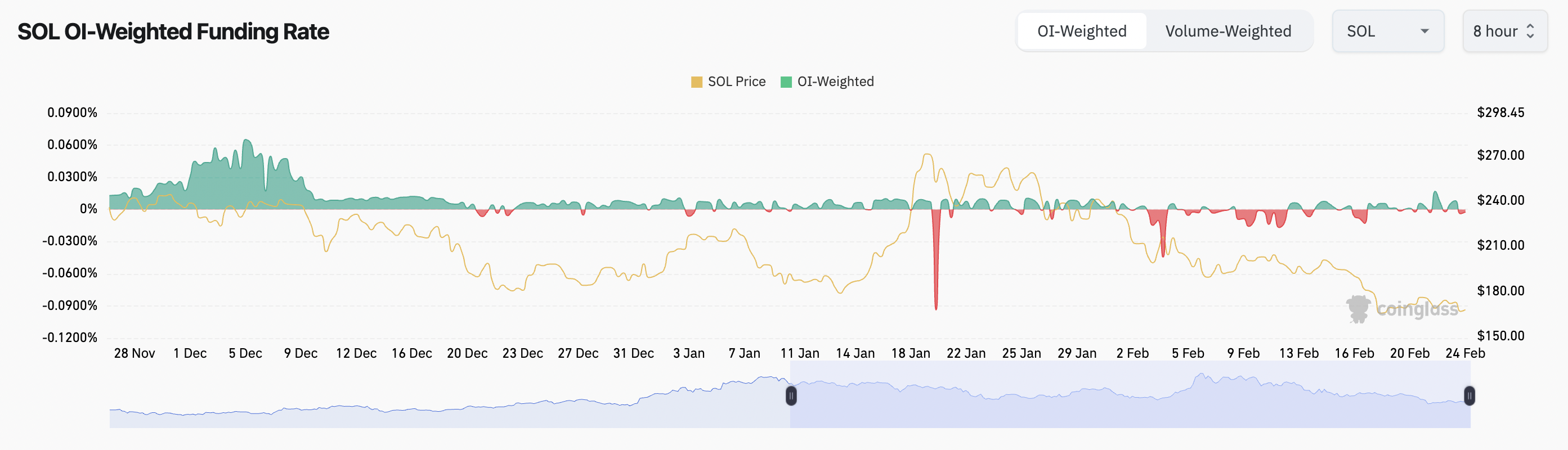Toggle the SOL Price series legend label
This screenshot has height=450, width=1568.
click(x=737, y=82)
